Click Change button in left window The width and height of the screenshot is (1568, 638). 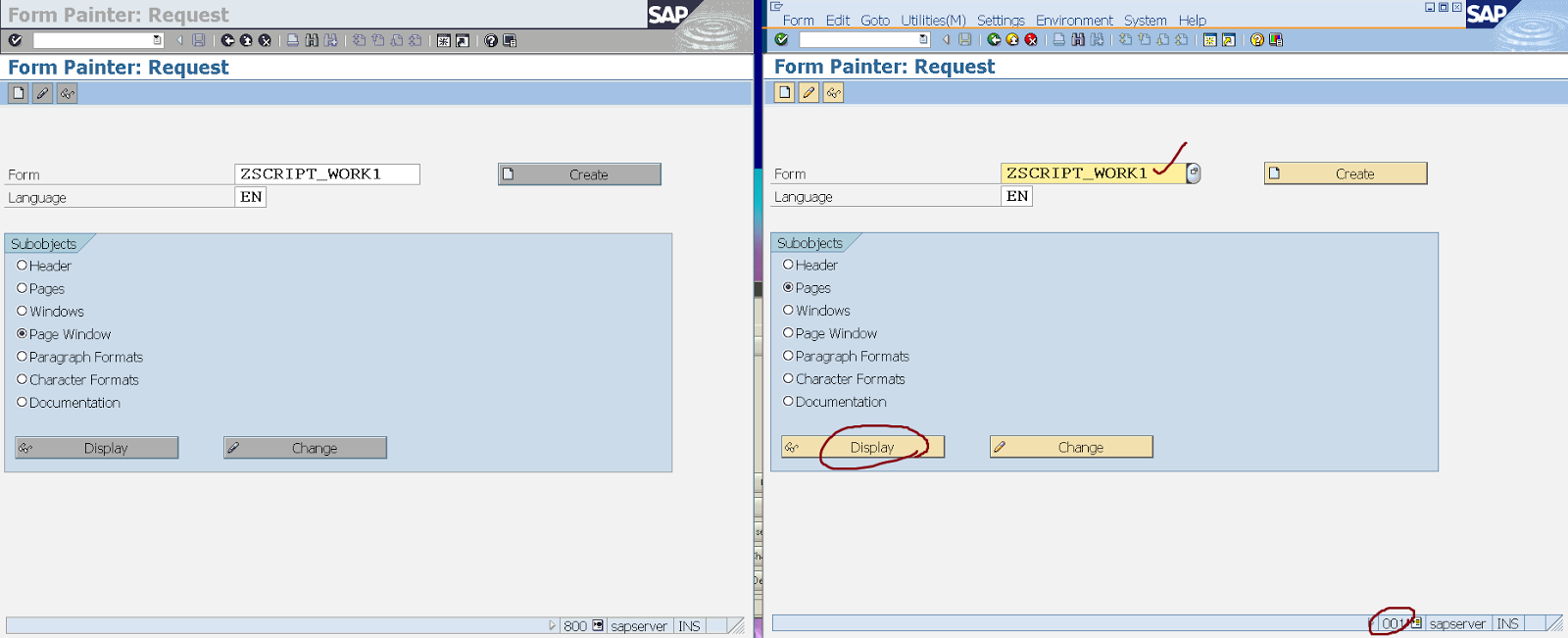[x=305, y=448]
